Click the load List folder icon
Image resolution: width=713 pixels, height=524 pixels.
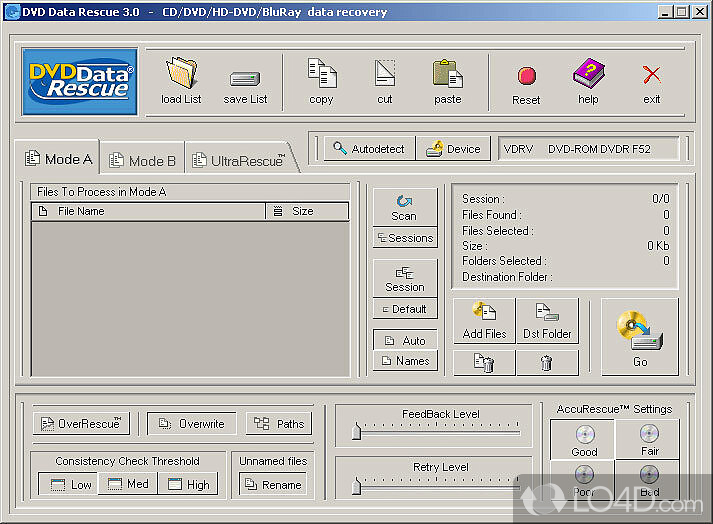[x=181, y=75]
